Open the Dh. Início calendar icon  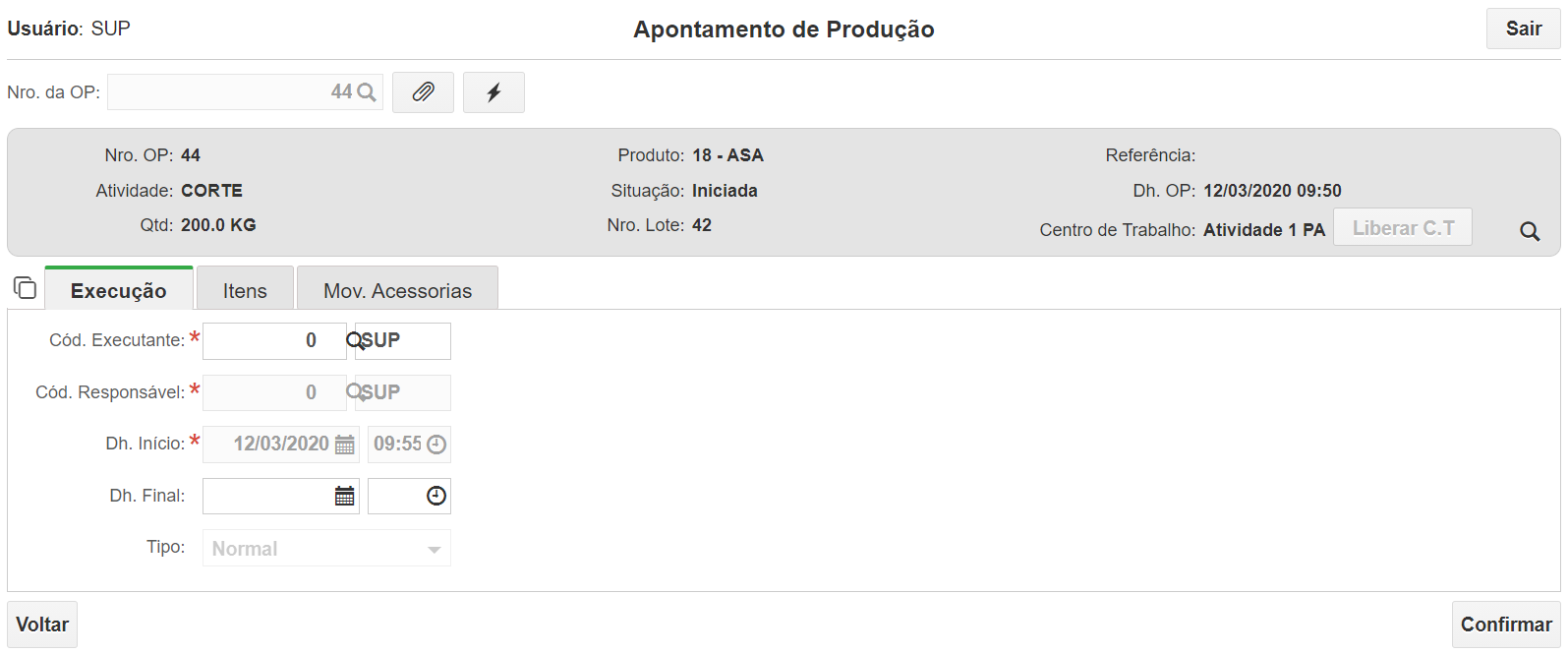[x=344, y=445]
